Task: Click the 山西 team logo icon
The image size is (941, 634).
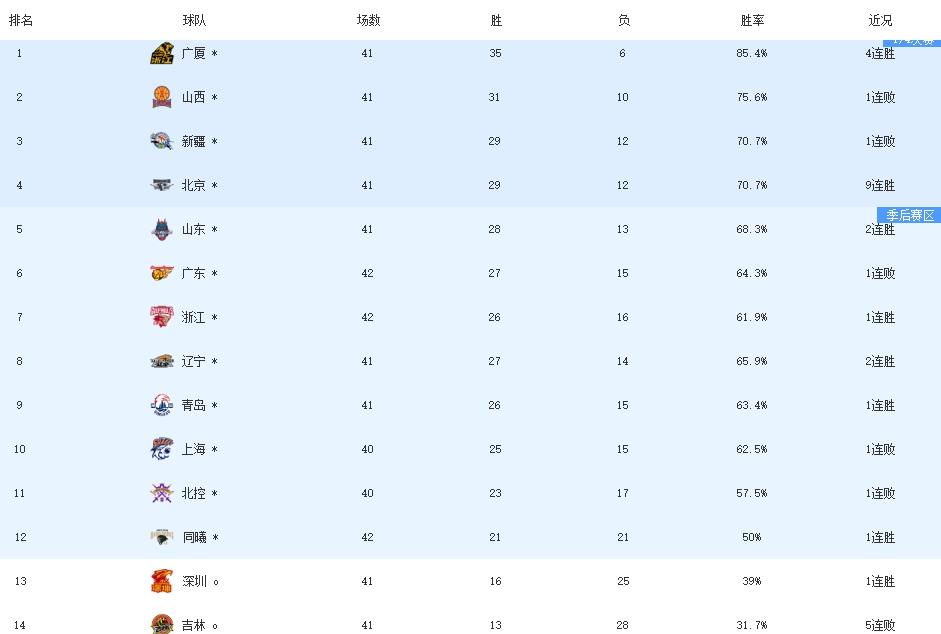Action: (x=162, y=97)
